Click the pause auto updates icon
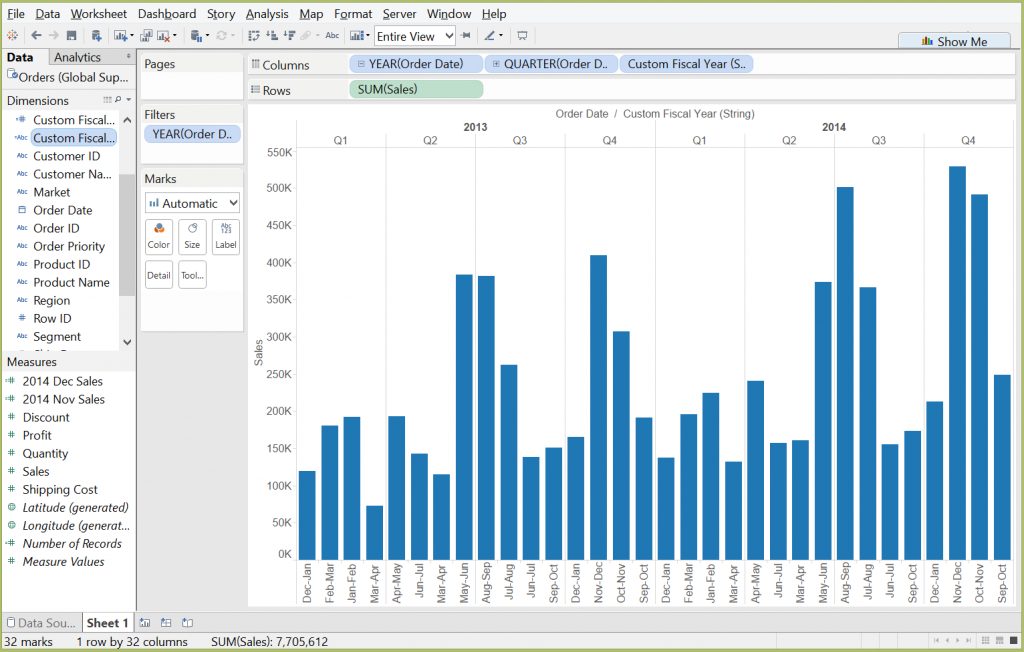 coord(197,36)
